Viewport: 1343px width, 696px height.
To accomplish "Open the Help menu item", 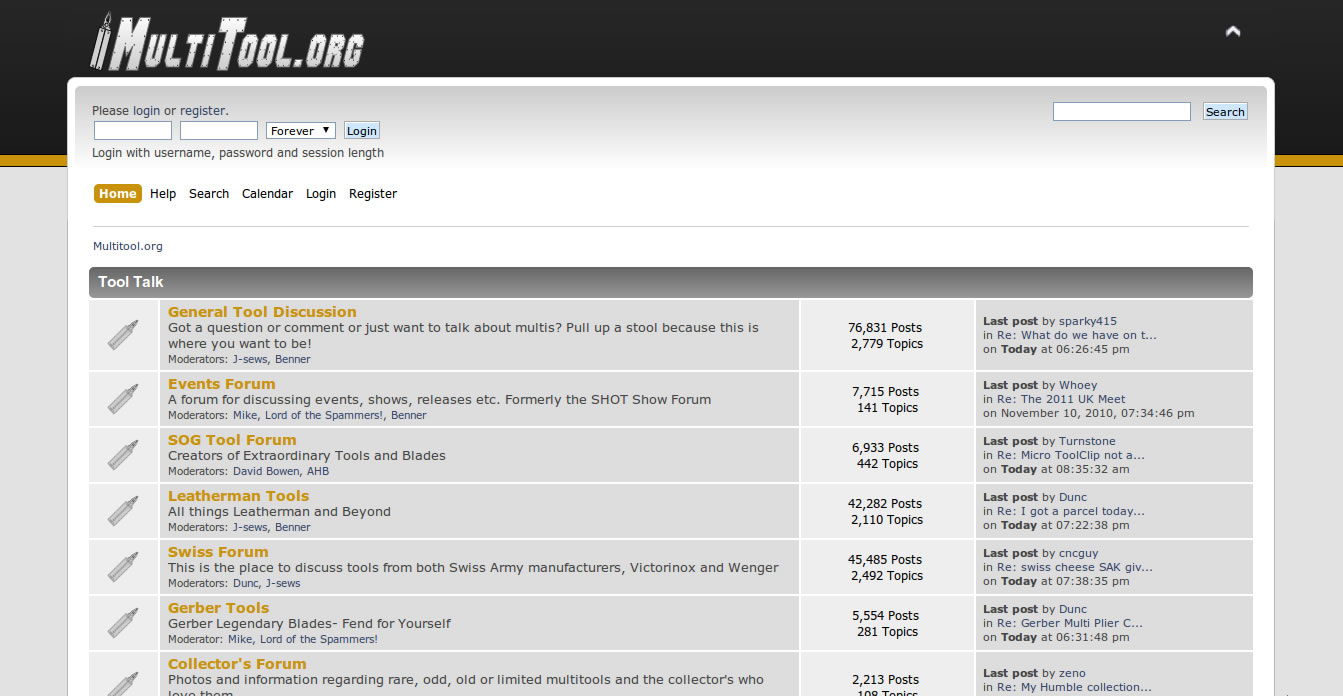I will pyautogui.click(x=163, y=194).
